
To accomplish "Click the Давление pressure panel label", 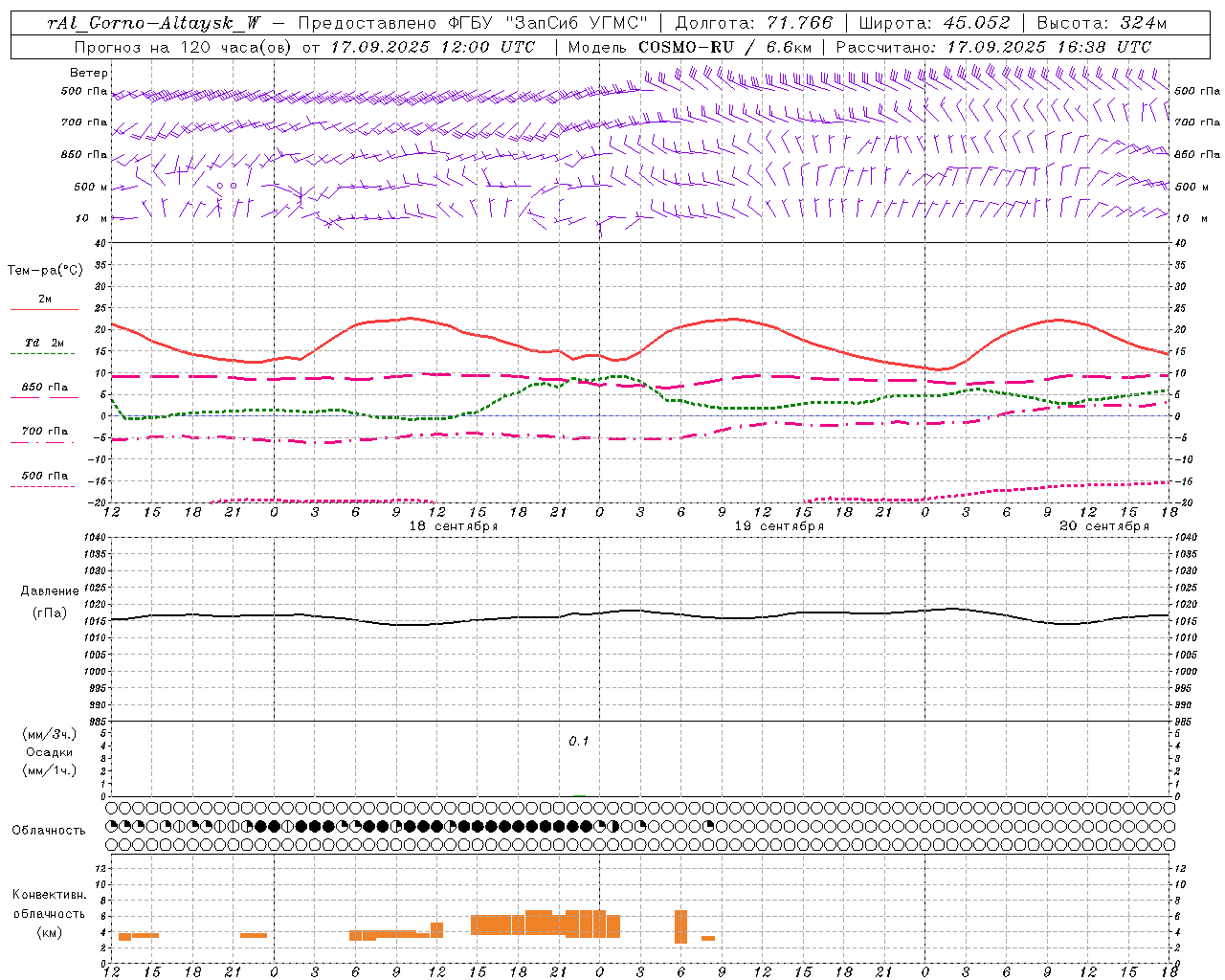I will point(50,591).
